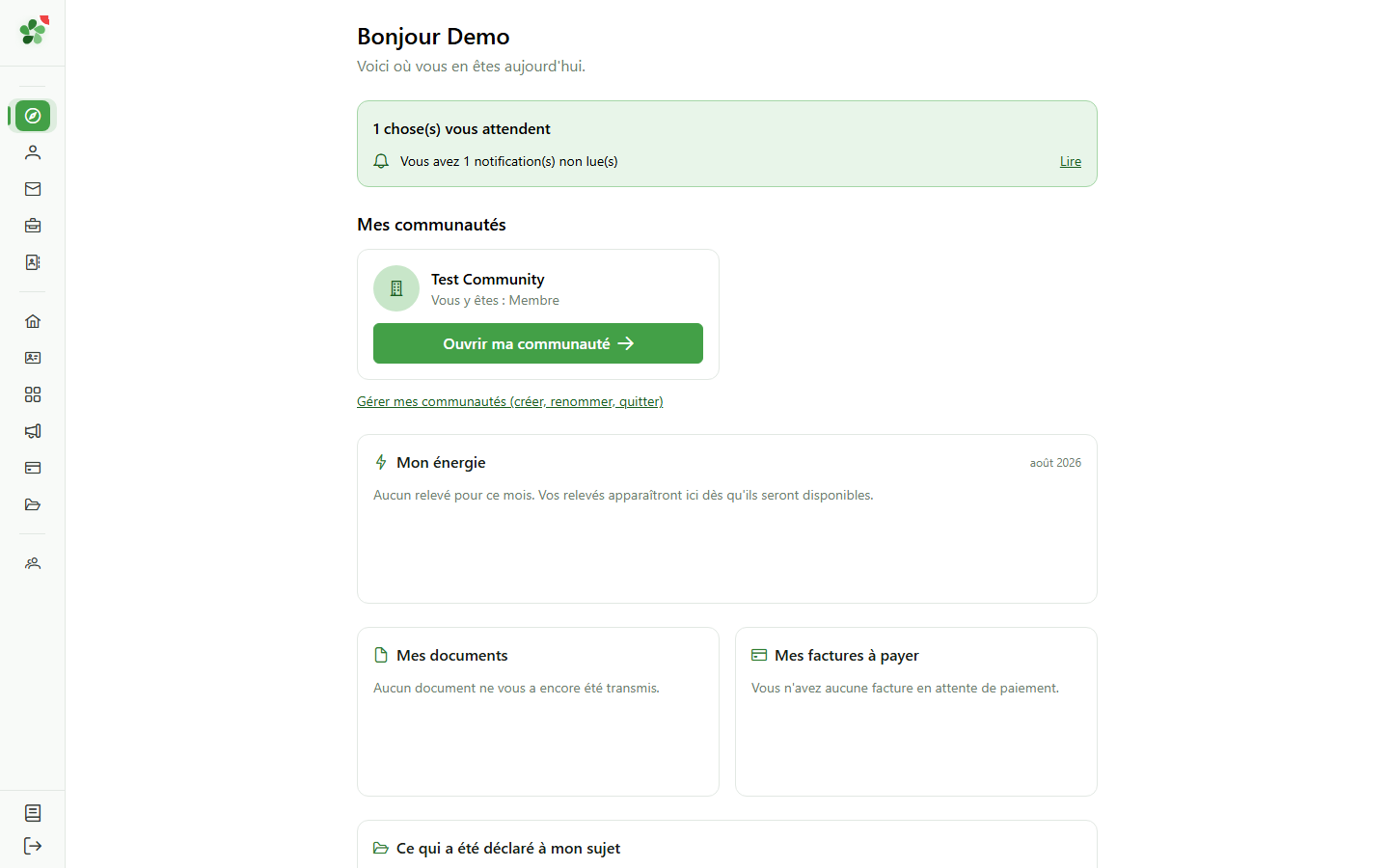Click the Lire link for unread notifications
This screenshot has width=1389, height=868.
pyautogui.click(x=1071, y=161)
